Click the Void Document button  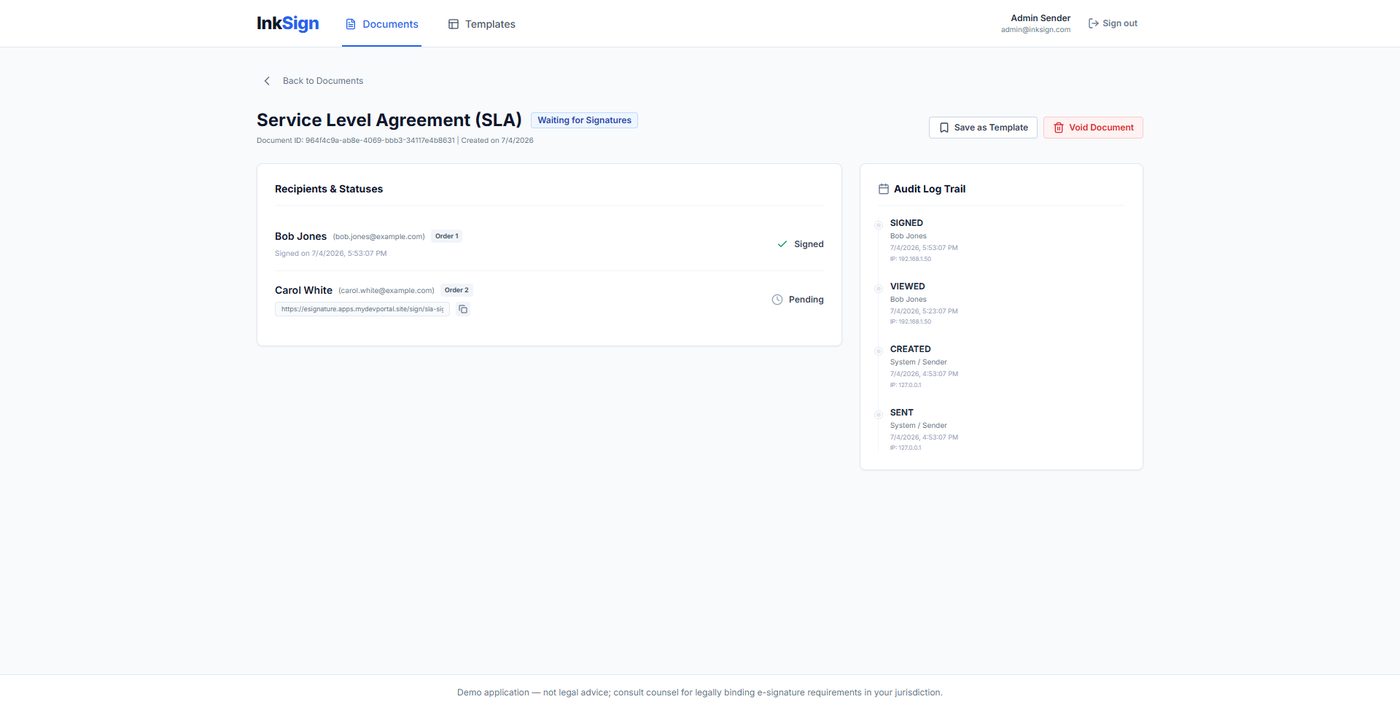[x=1093, y=128]
